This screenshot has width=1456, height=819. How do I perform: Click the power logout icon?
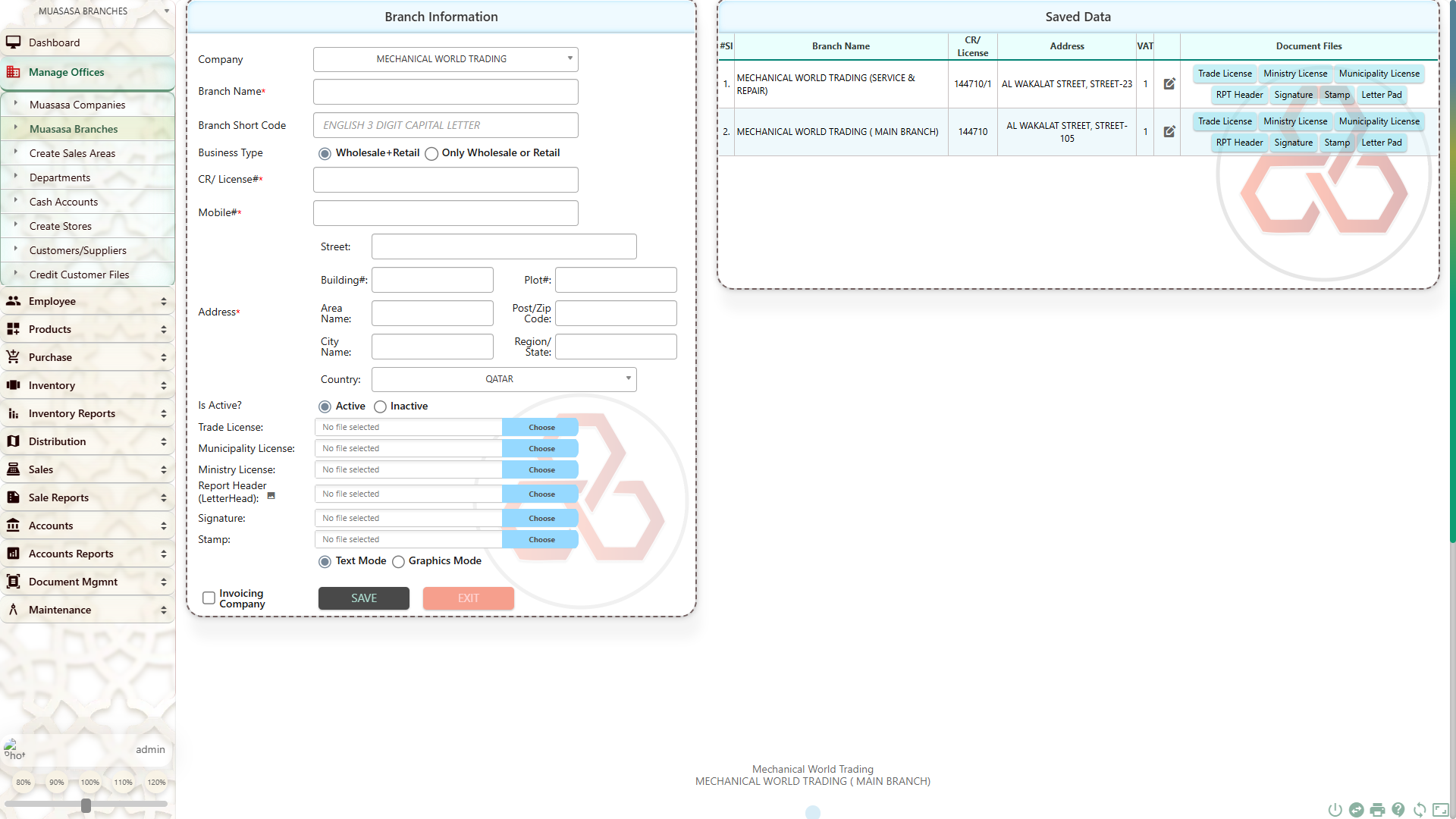(x=1335, y=810)
